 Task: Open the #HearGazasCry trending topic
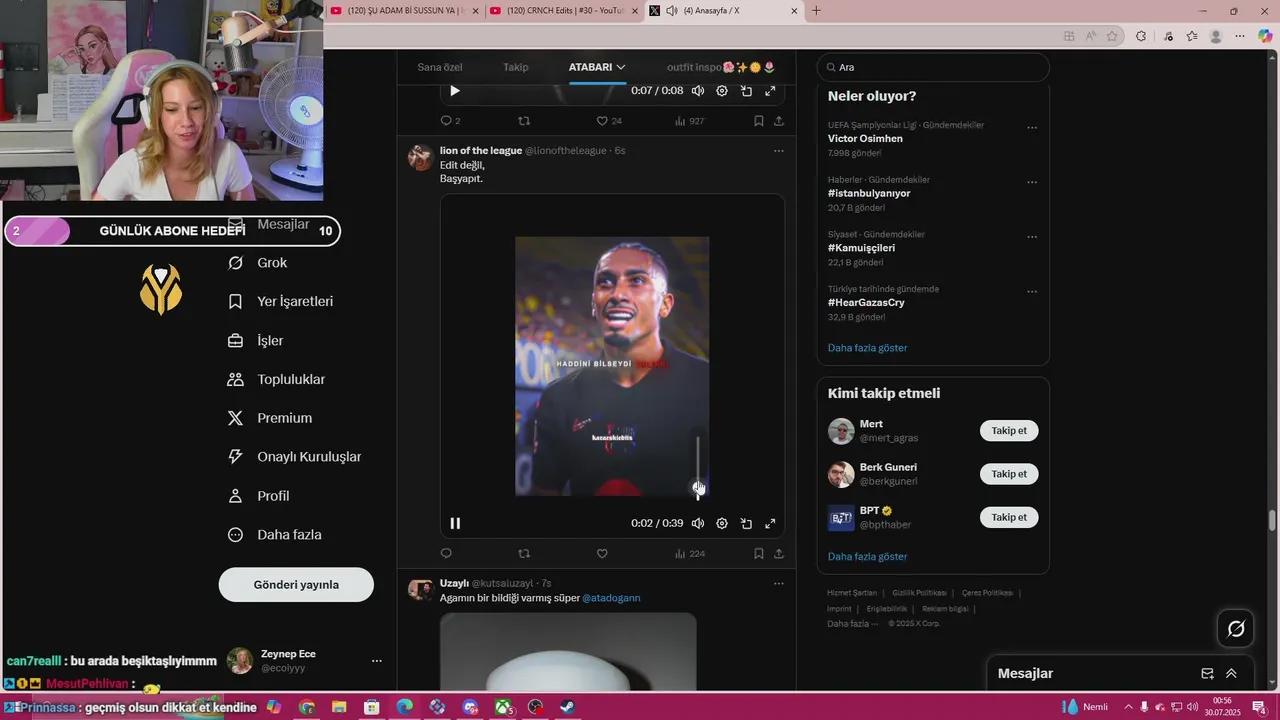coord(866,303)
